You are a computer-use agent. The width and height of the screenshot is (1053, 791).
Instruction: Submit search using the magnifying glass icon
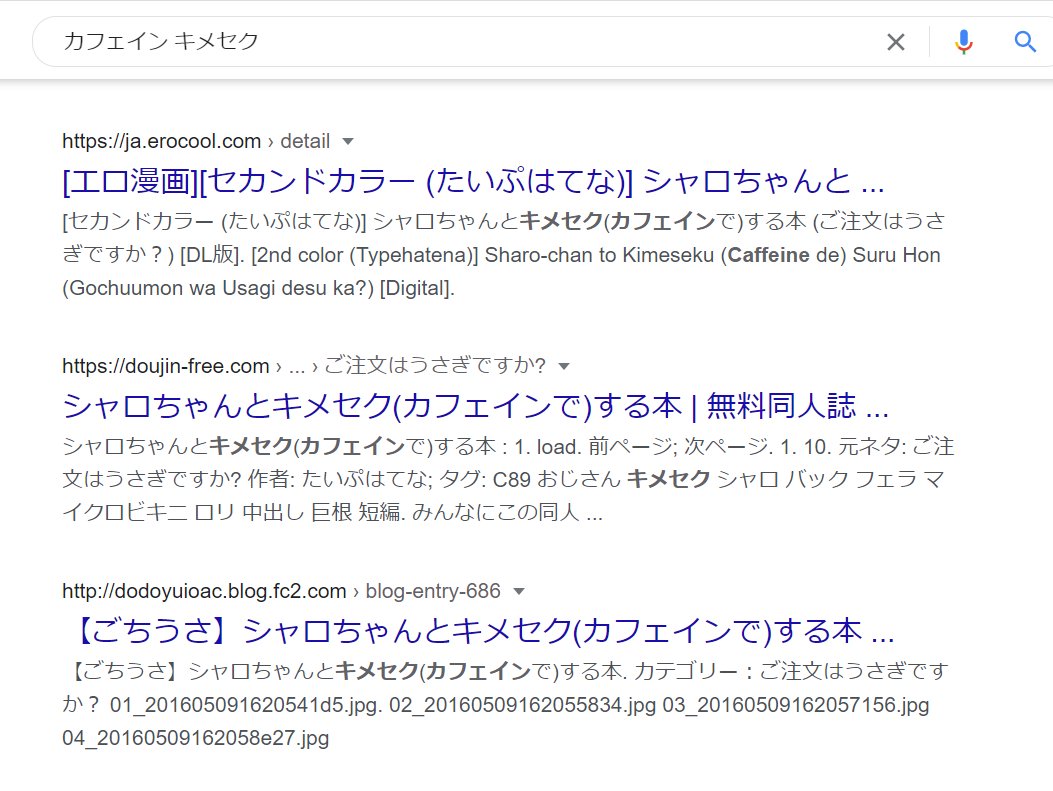pyautogui.click(x=1025, y=42)
